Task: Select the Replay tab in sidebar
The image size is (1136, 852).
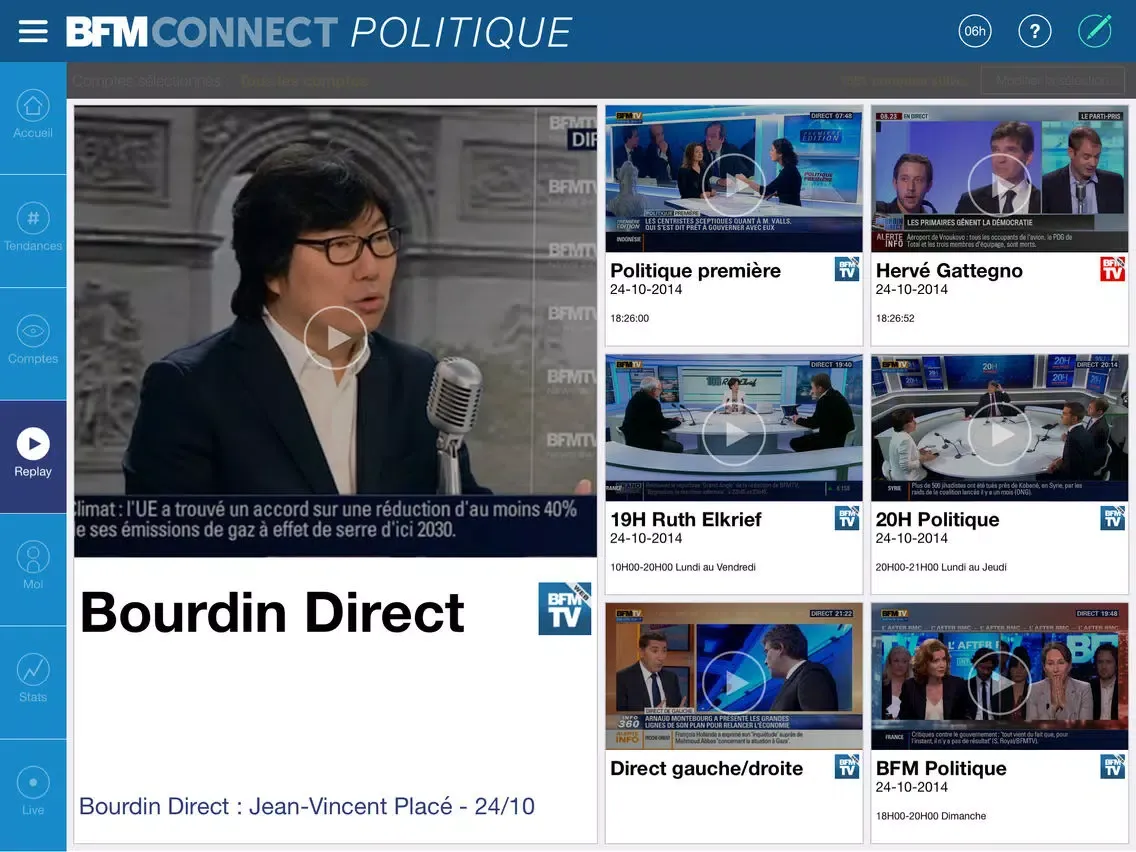Action: [x=33, y=456]
